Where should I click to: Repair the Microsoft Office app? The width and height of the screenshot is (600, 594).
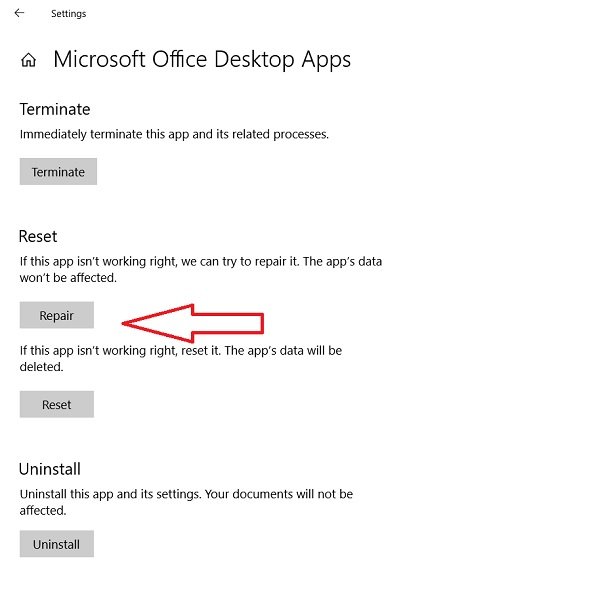click(57, 316)
